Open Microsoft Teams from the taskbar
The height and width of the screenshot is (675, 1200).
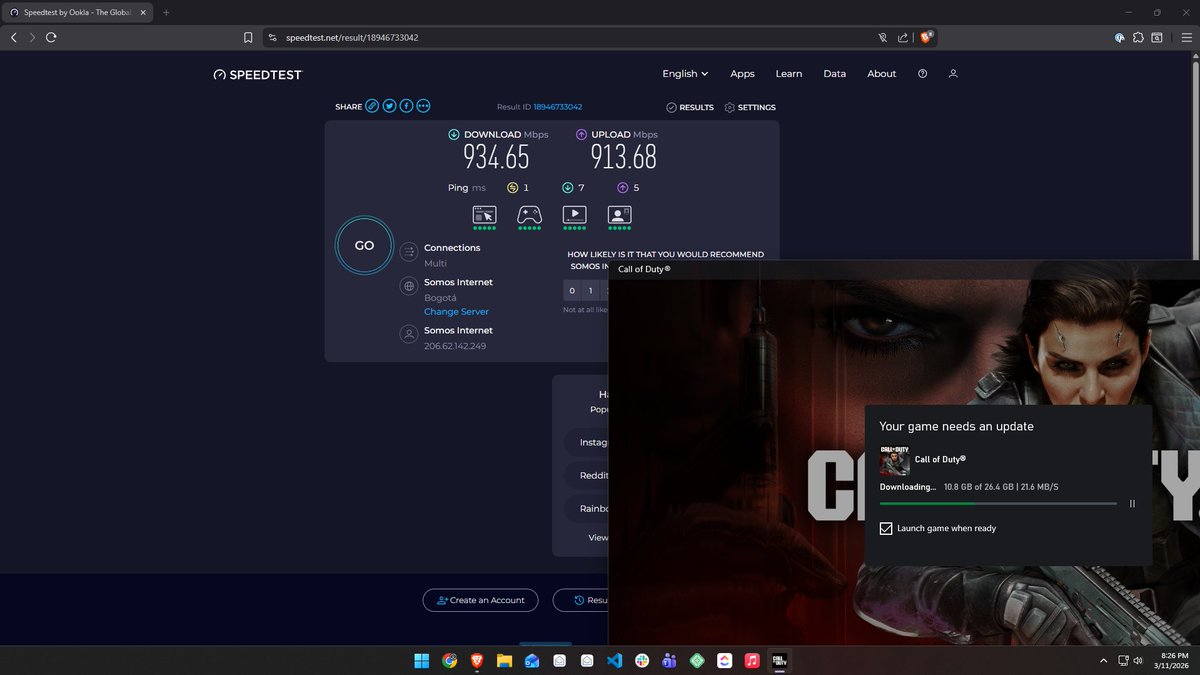pos(669,661)
